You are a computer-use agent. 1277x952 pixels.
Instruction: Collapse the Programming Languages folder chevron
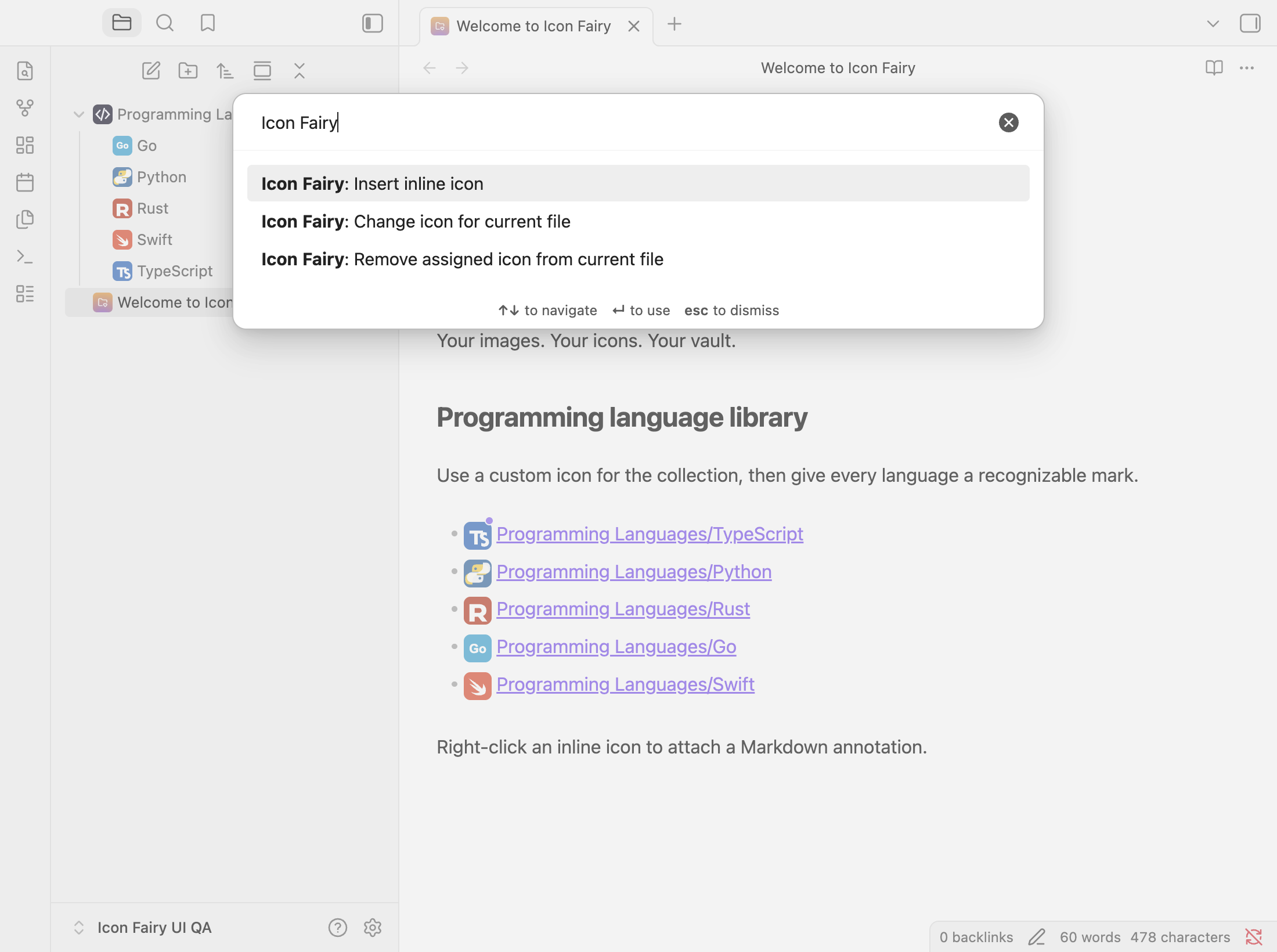tap(79, 114)
